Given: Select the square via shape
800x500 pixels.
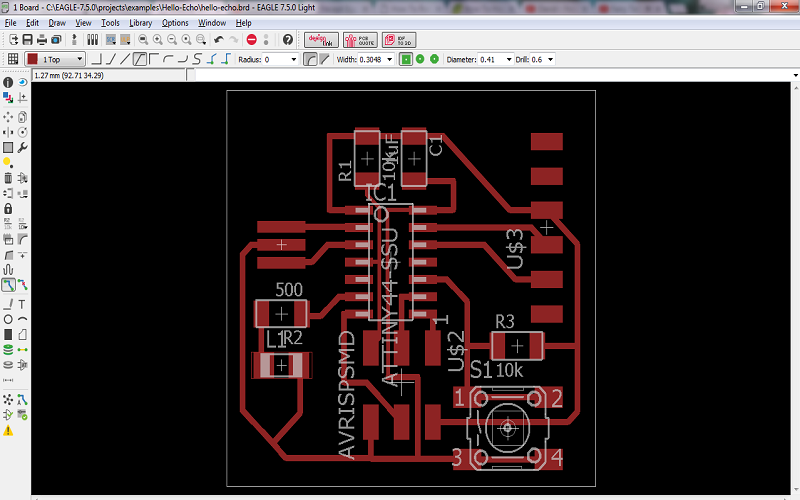Looking at the screenshot, I should (x=406, y=60).
